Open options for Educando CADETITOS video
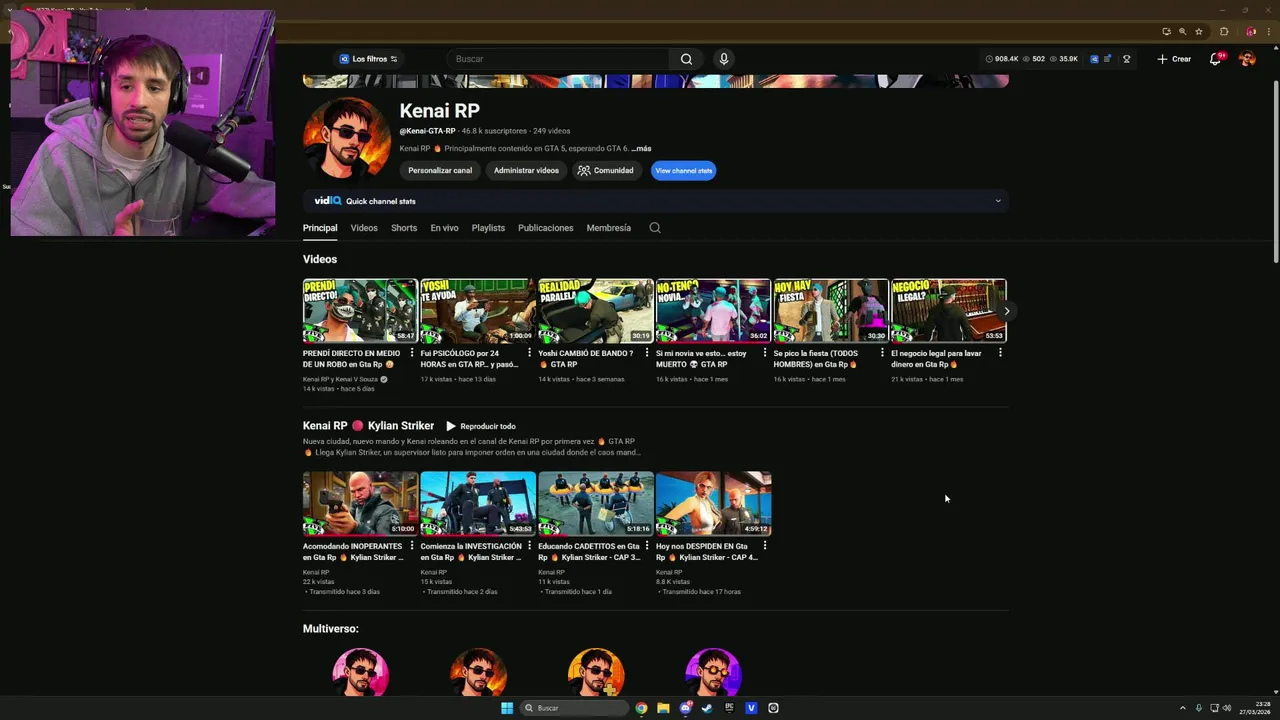The image size is (1280, 720). (646, 546)
